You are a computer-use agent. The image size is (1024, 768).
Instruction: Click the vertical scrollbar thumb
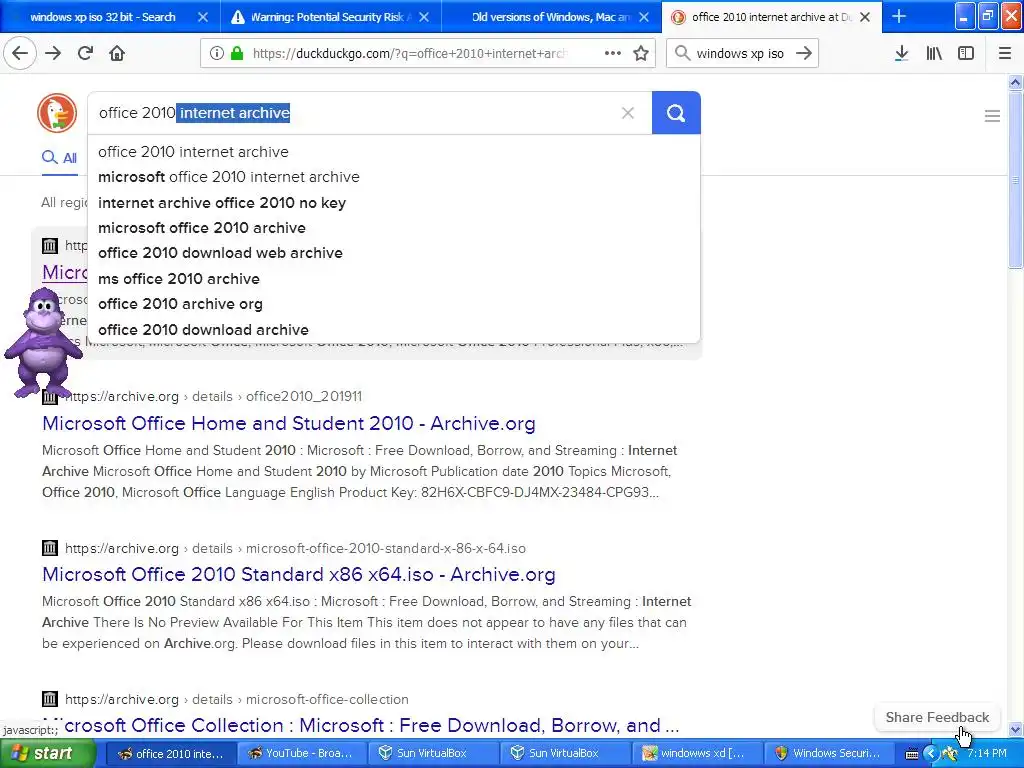[x=1015, y=180]
